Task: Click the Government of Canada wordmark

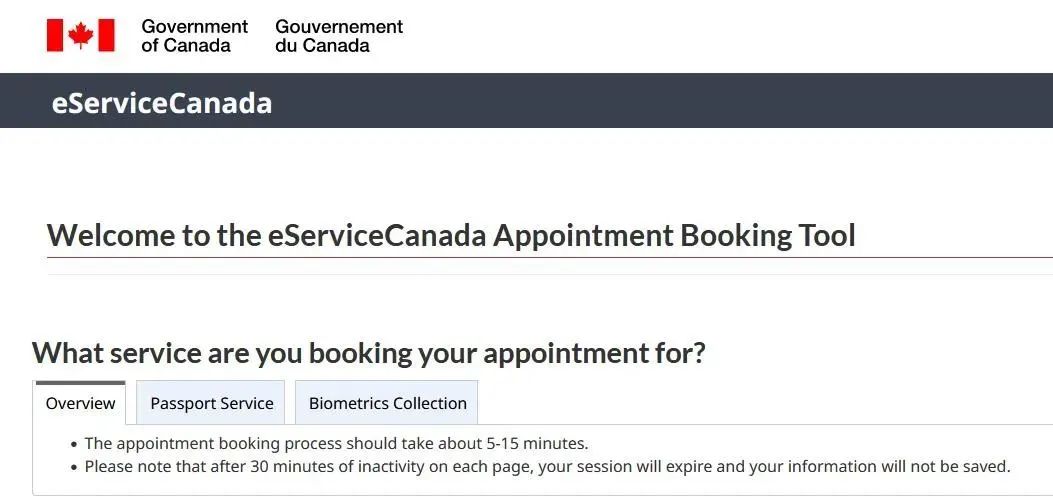Action: pyautogui.click(x=195, y=36)
